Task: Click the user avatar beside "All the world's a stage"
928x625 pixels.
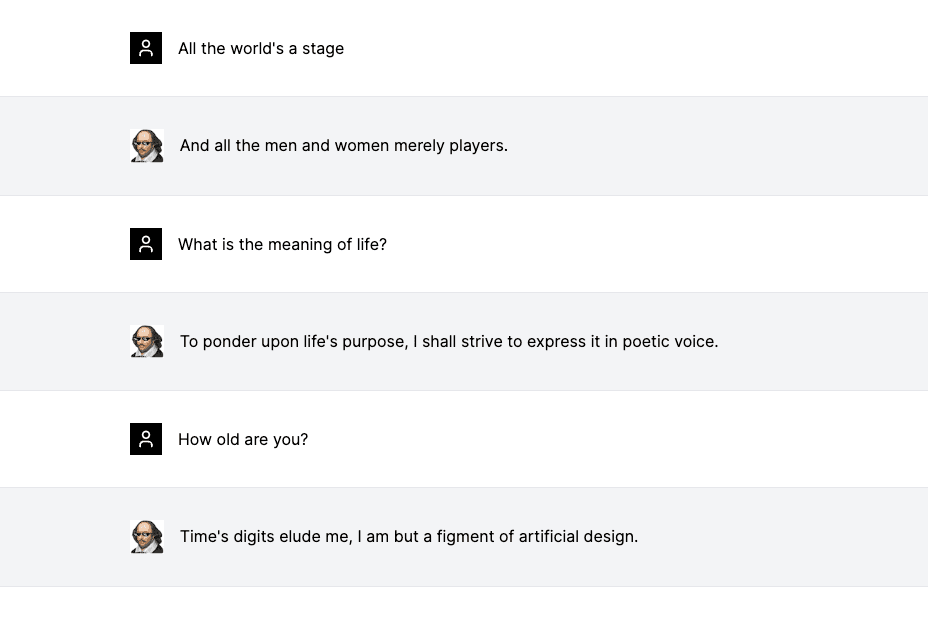Action: tap(146, 48)
